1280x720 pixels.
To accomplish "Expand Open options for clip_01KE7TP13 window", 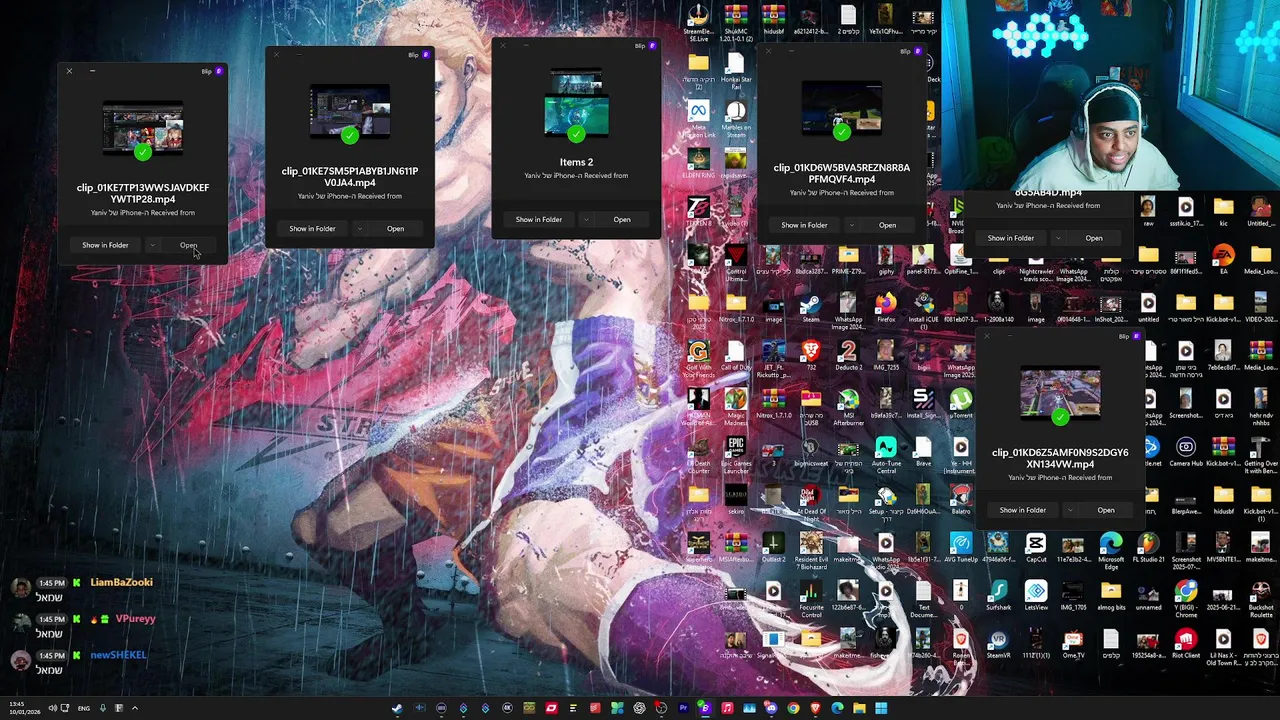I will pos(152,245).
